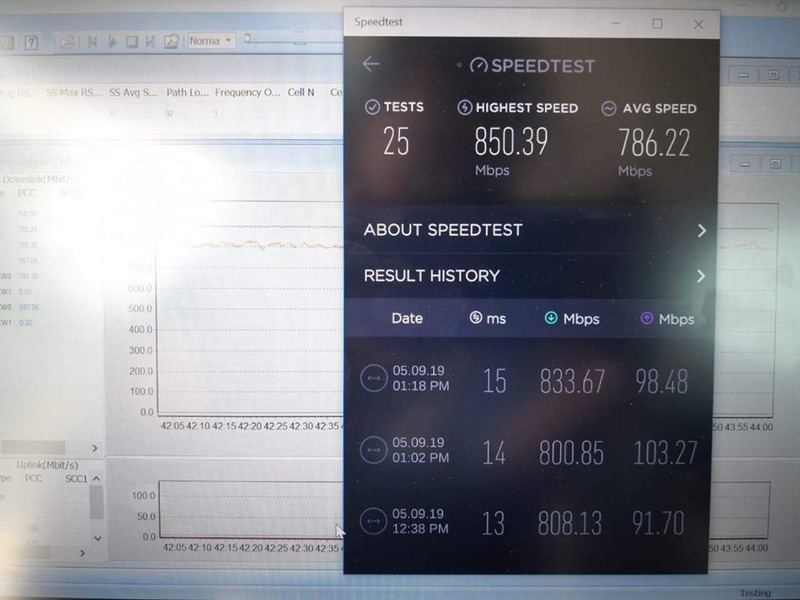Click the Avg Speed wave icon
This screenshot has width=800, height=600.
[x=609, y=109]
